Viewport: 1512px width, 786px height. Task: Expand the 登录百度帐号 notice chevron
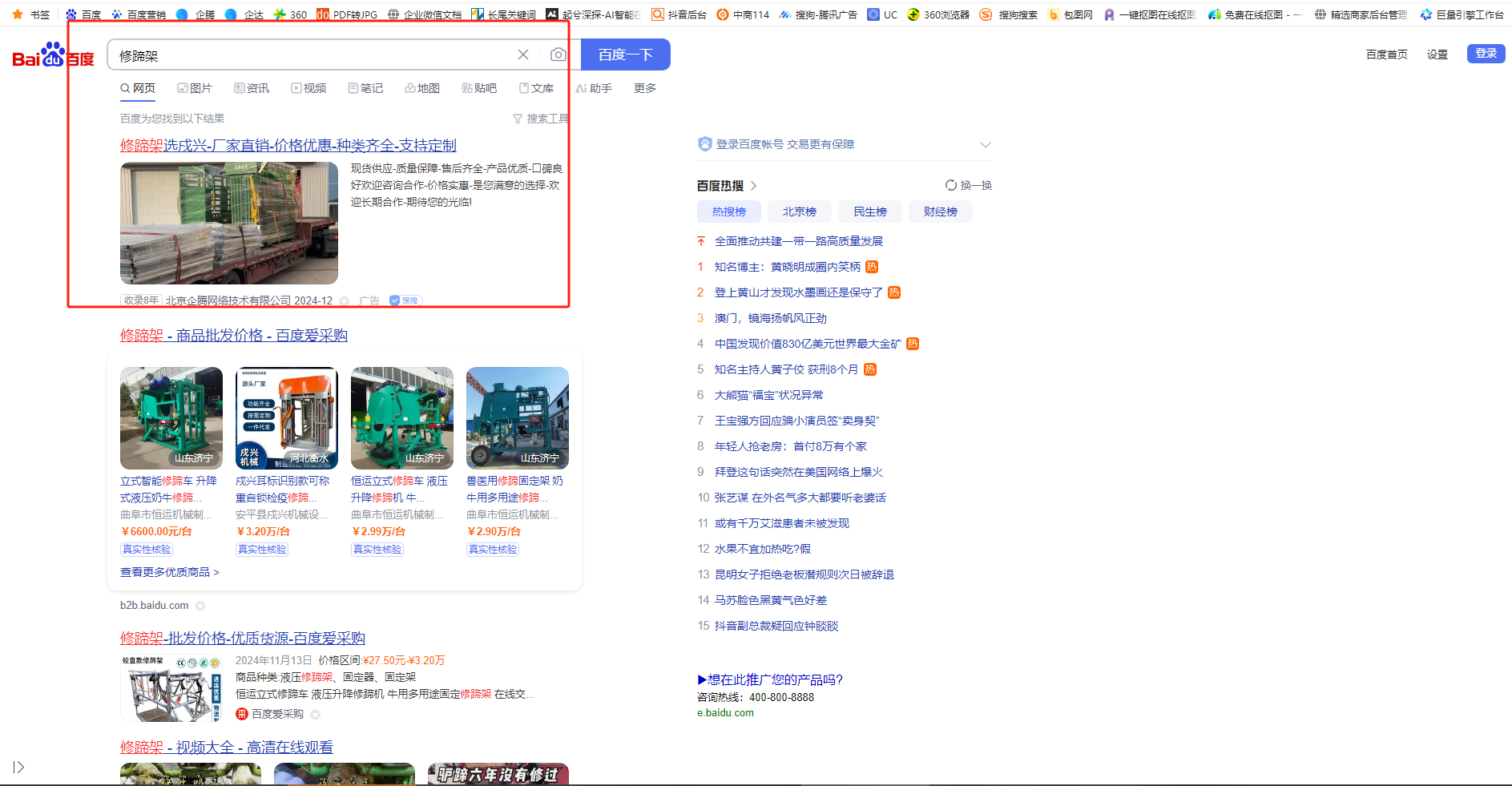(986, 145)
